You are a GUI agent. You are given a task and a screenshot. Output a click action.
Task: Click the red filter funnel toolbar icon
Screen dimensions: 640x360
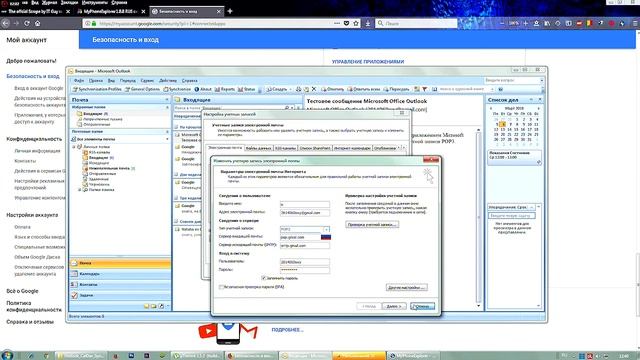(424, 89)
